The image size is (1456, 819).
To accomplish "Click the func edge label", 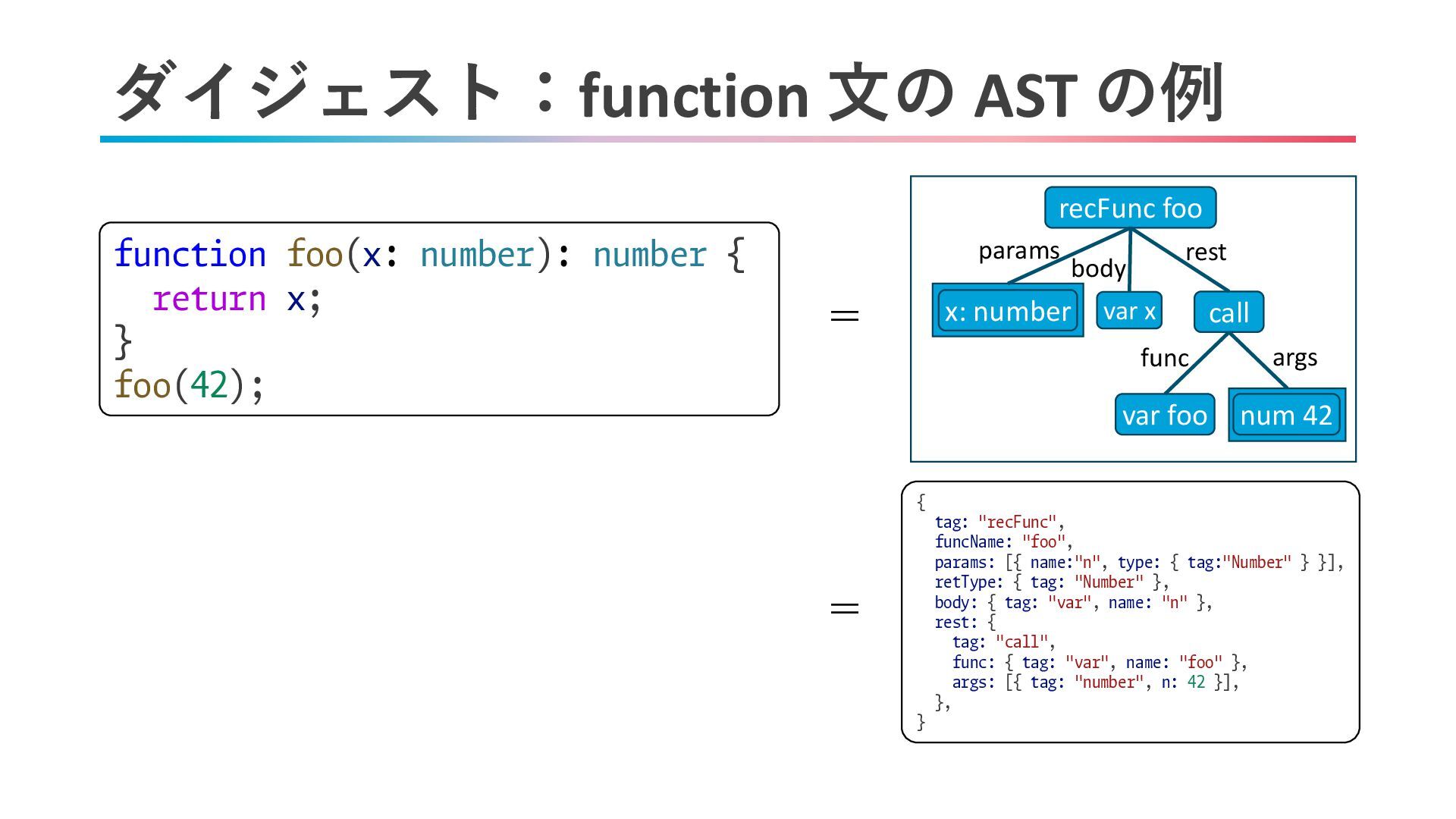I will click(x=1164, y=357).
